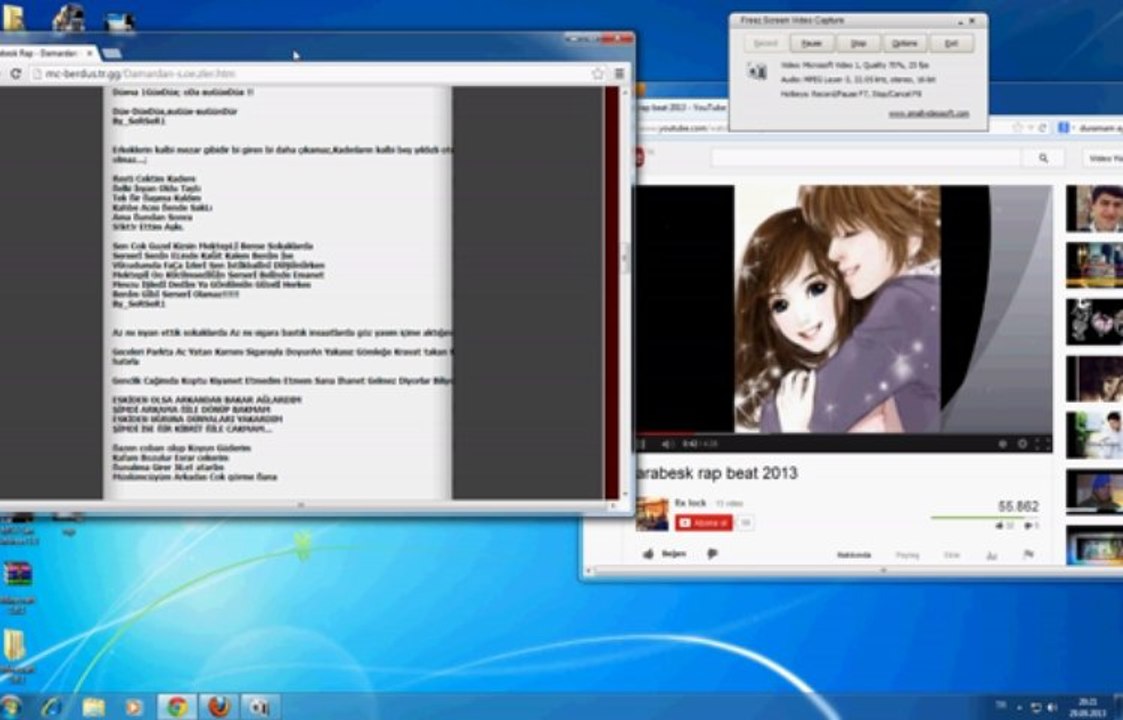Open the video statistics icon
The image size is (1123, 720).
(x=992, y=555)
